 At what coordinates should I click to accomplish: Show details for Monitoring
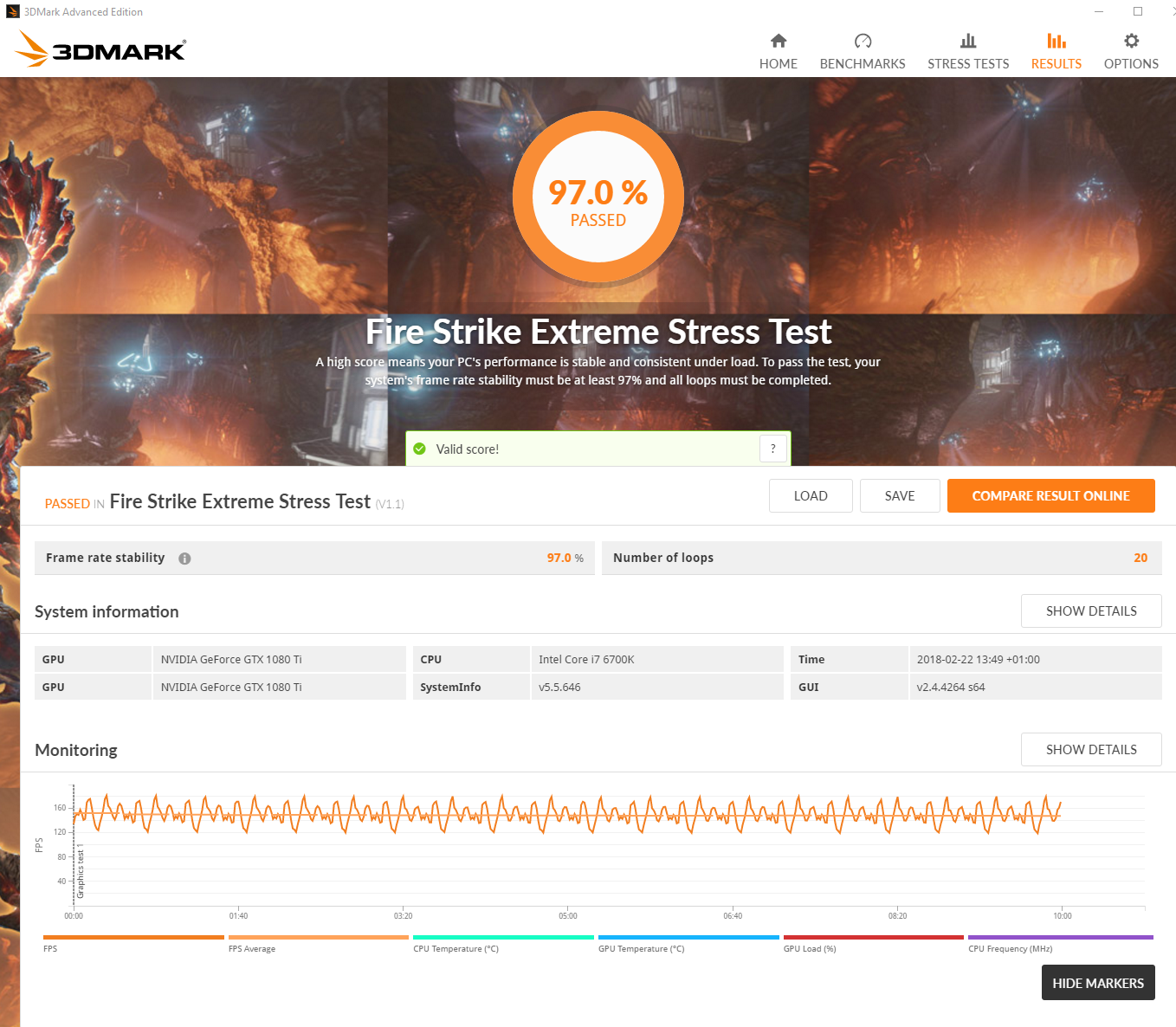pos(1091,749)
